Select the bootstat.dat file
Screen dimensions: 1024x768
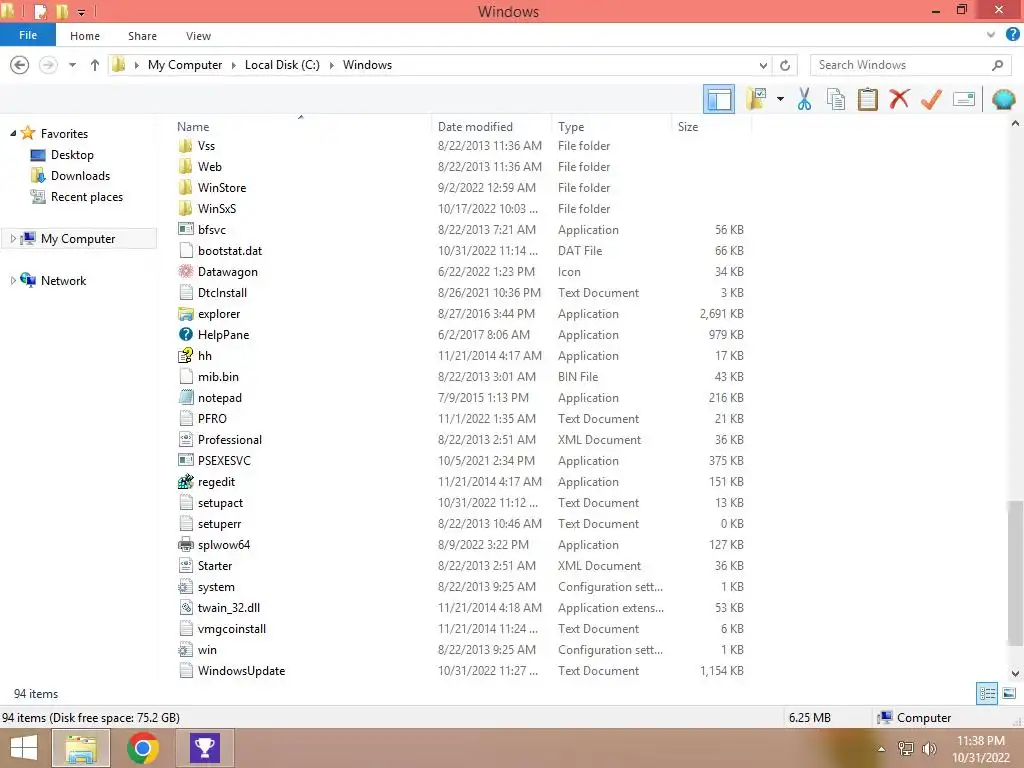(x=230, y=251)
